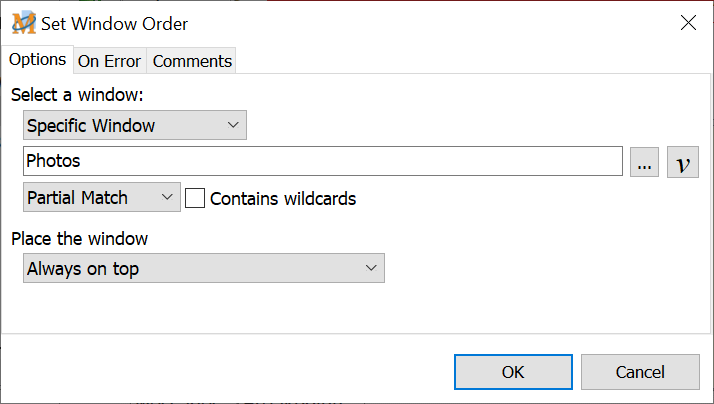Open the Comments tab
714x404 pixels.
click(192, 61)
